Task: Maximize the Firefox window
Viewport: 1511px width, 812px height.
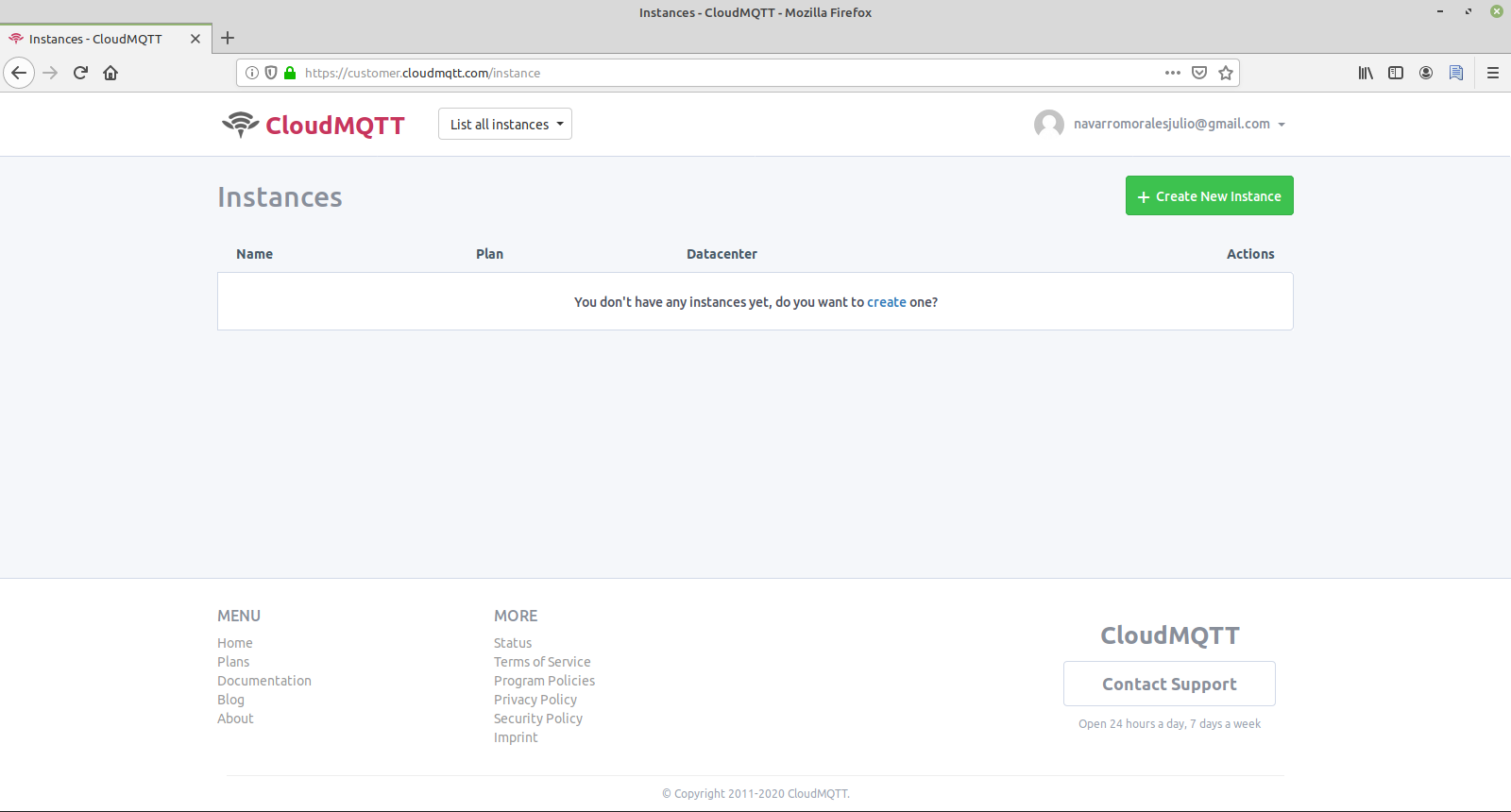Action: (x=1469, y=11)
